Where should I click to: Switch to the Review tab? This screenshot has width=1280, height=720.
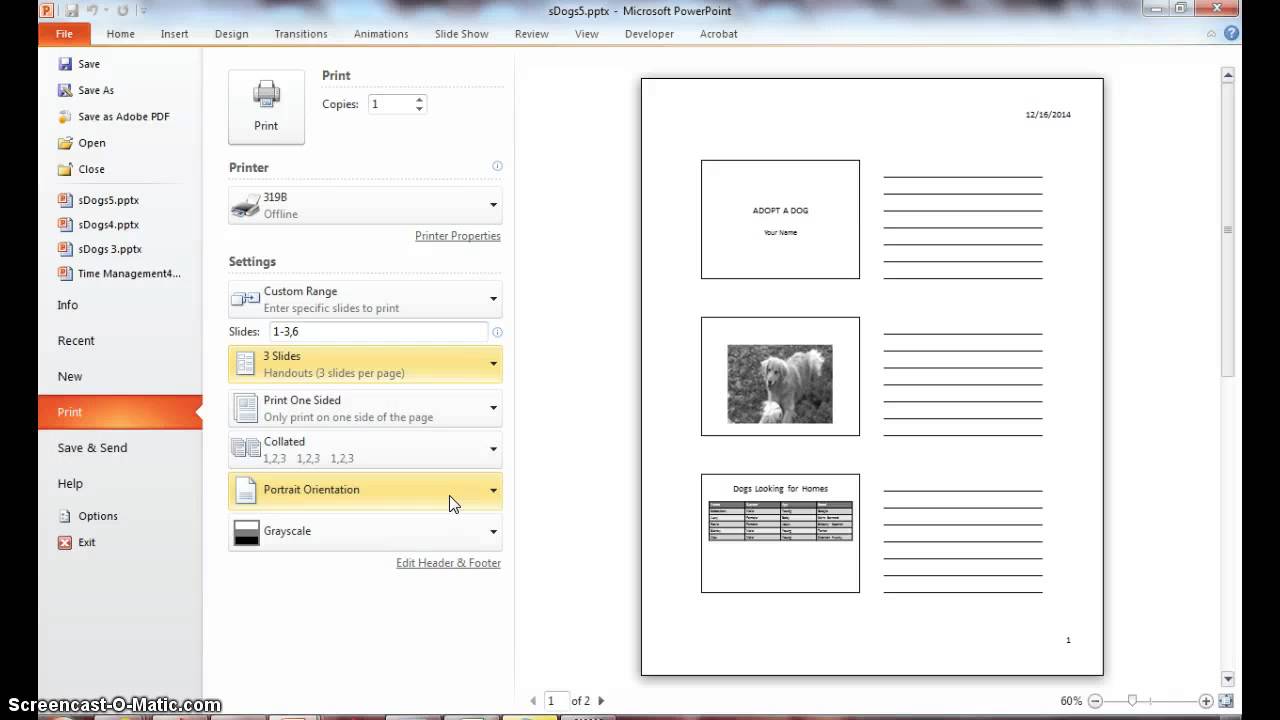click(531, 34)
